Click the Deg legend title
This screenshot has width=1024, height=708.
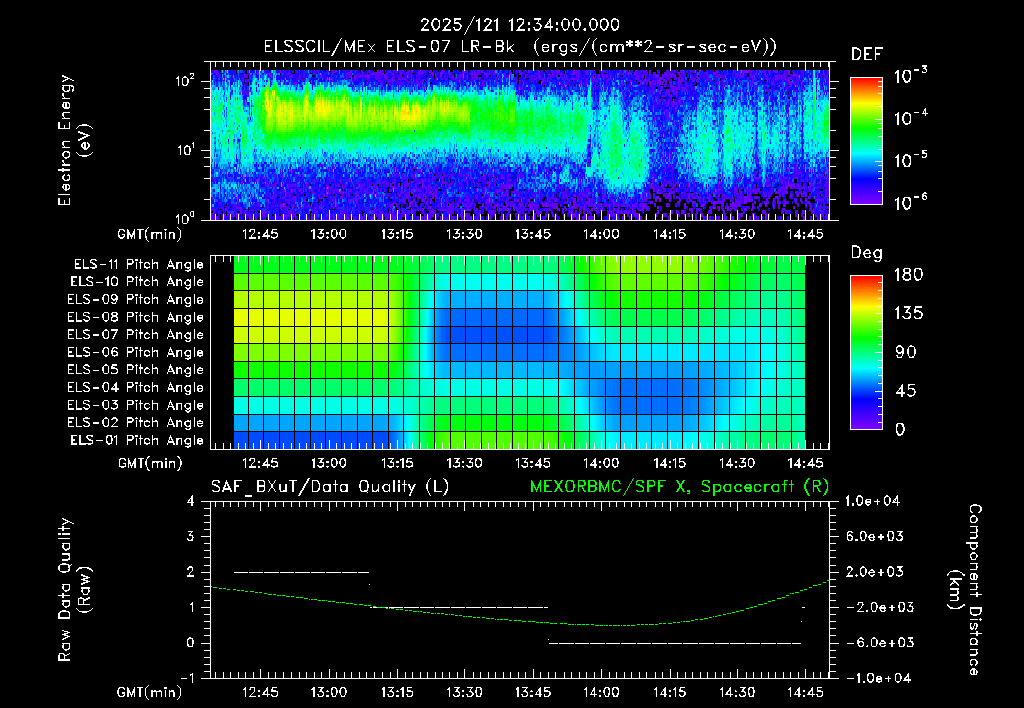[867, 253]
